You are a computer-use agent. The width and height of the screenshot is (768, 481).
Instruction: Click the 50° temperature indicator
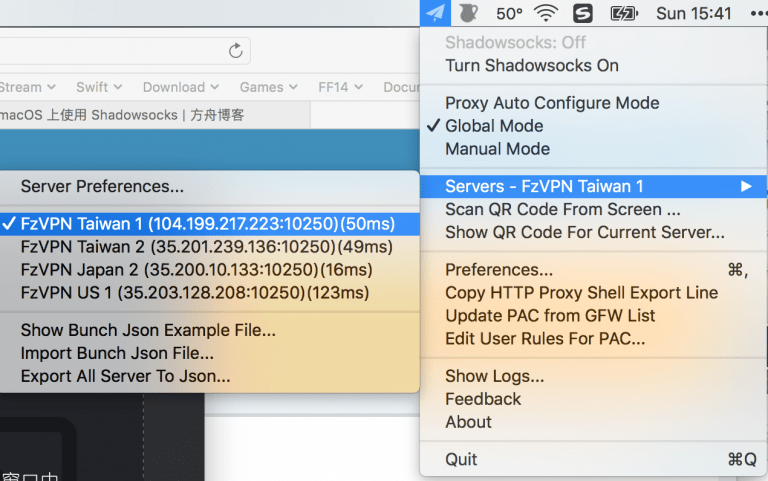(509, 13)
